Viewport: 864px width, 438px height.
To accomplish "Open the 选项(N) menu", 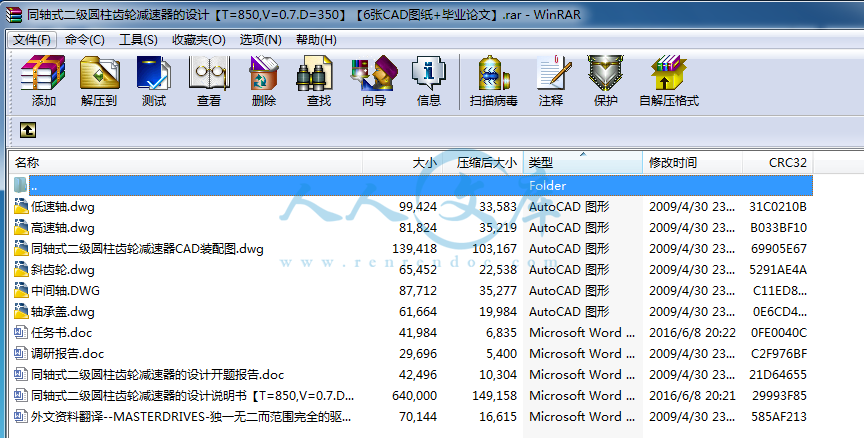I will click(x=261, y=40).
